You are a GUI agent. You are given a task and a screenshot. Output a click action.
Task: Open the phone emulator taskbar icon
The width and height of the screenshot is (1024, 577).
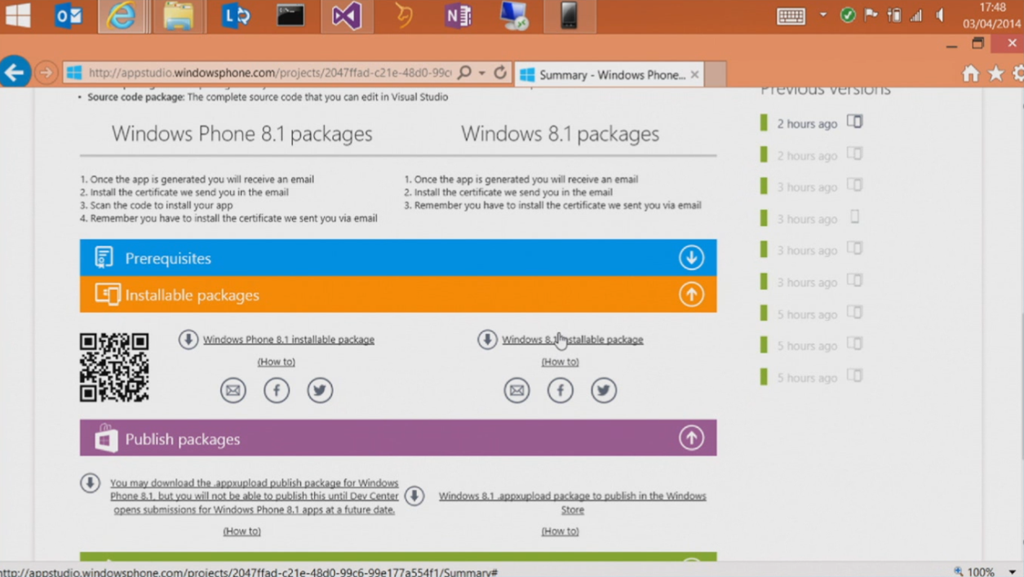pos(569,16)
